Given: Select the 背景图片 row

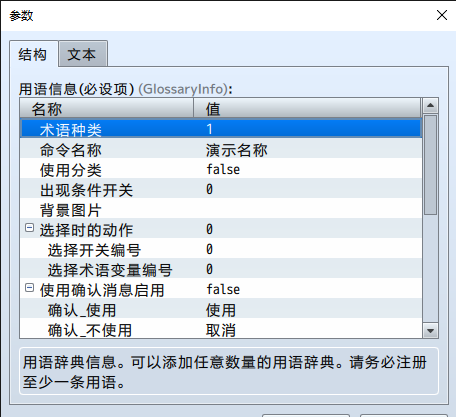Looking at the screenshot, I should (x=221, y=209).
